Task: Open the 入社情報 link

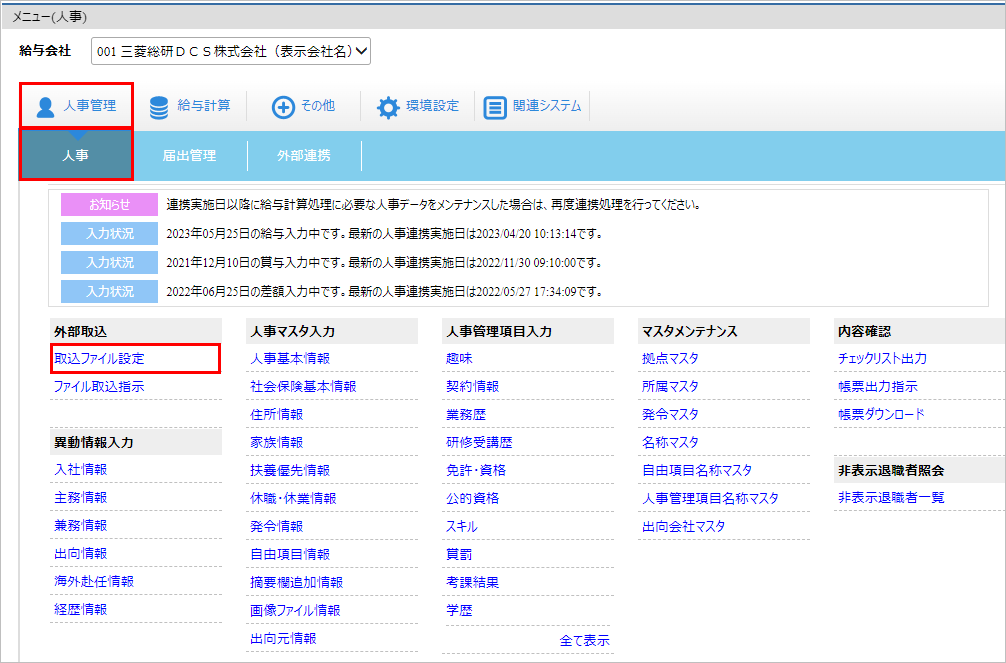Action: [81, 470]
